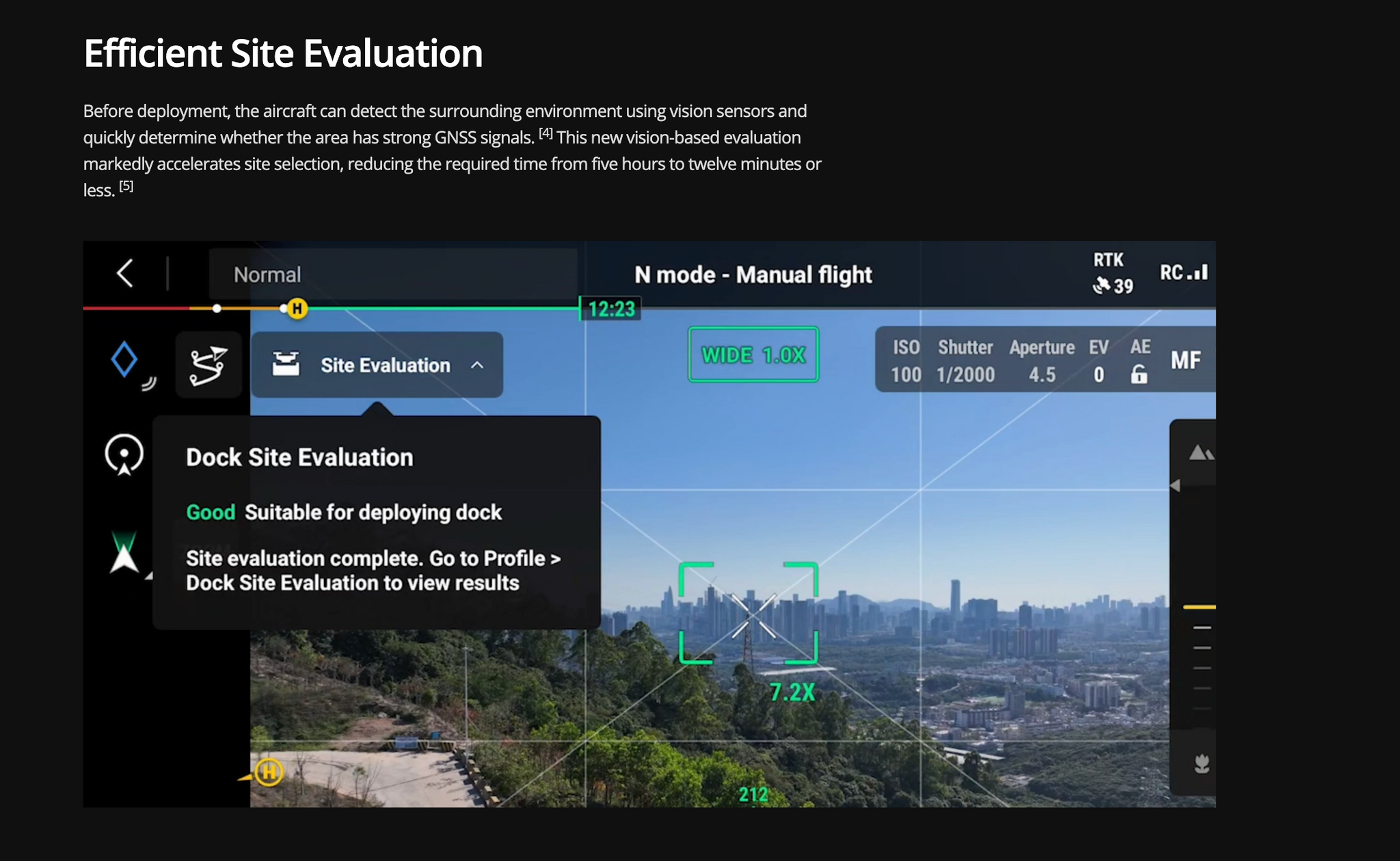Select the Normal flight status field
The height and width of the screenshot is (861, 1400).
pos(393,274)
